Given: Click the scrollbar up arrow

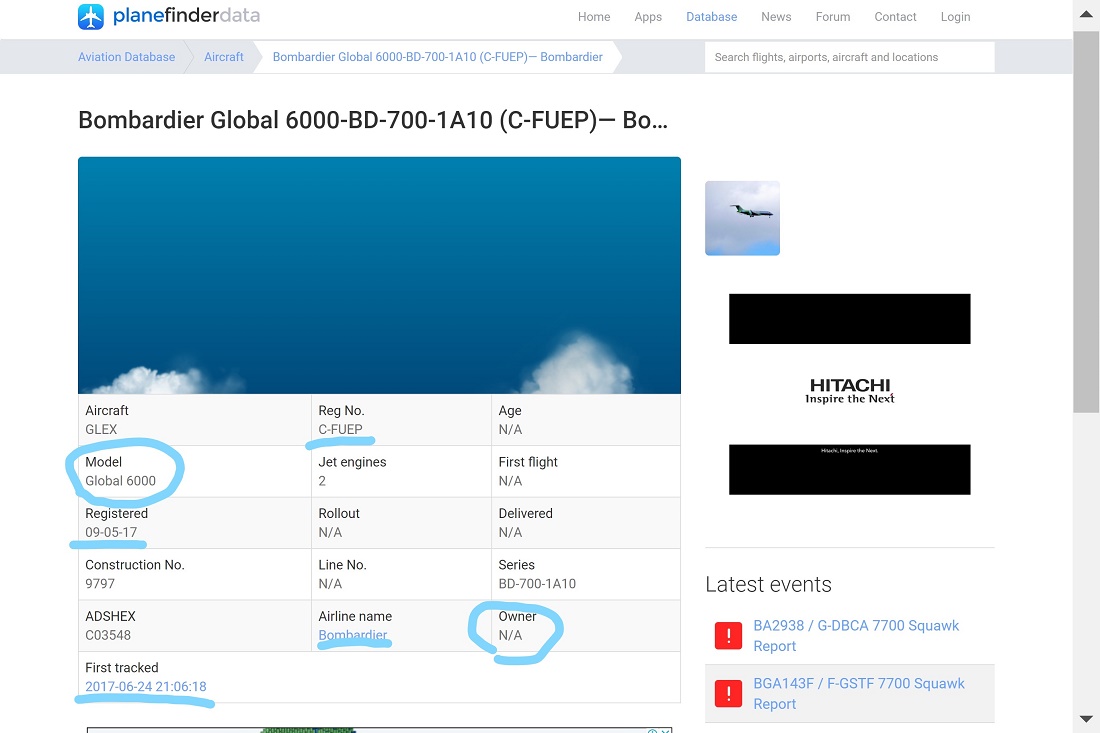Looking at the screenshot, I should [x=1086, y=14].
